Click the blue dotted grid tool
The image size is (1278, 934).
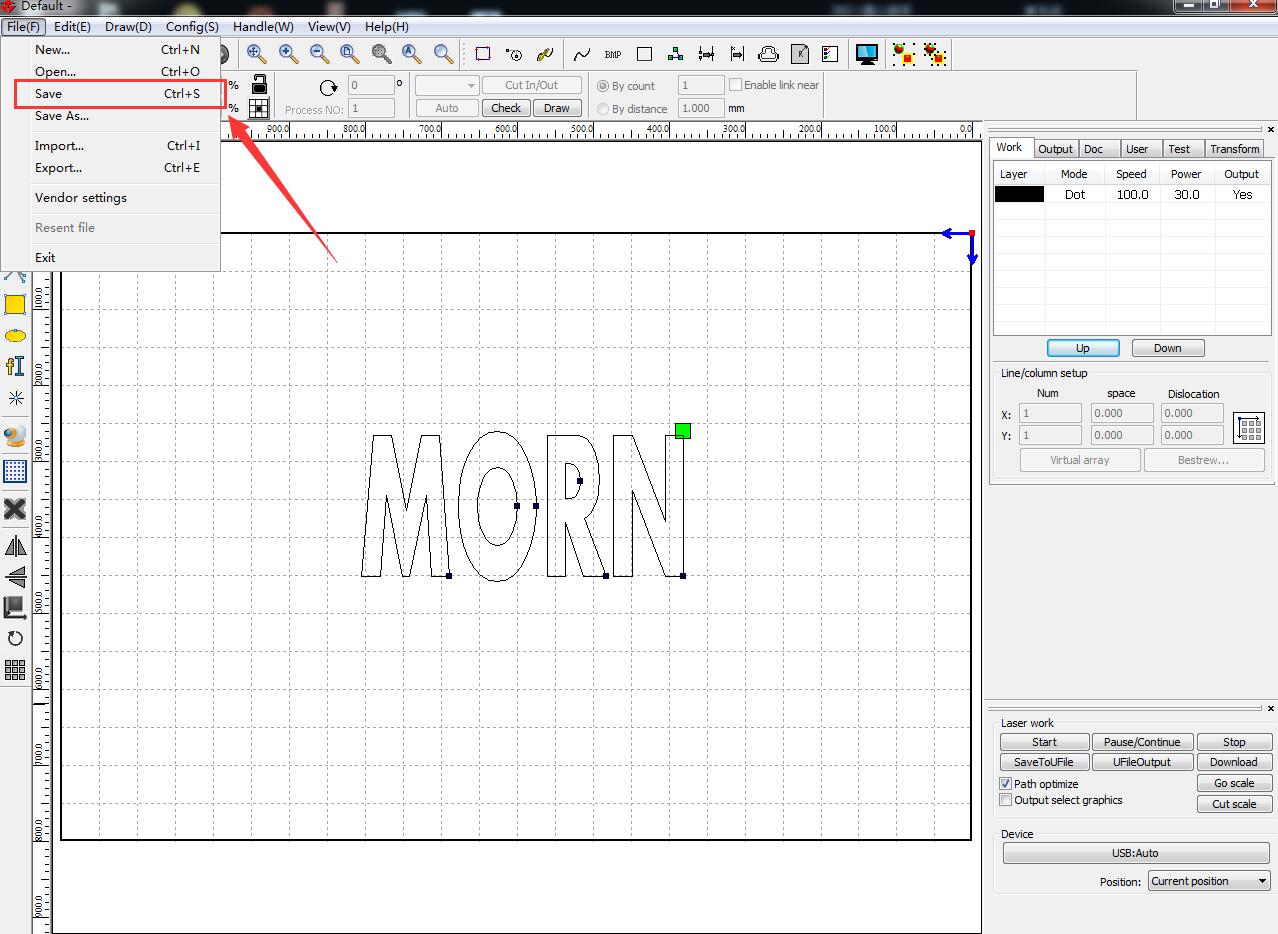pyautogui.click(x=15, y=471)
